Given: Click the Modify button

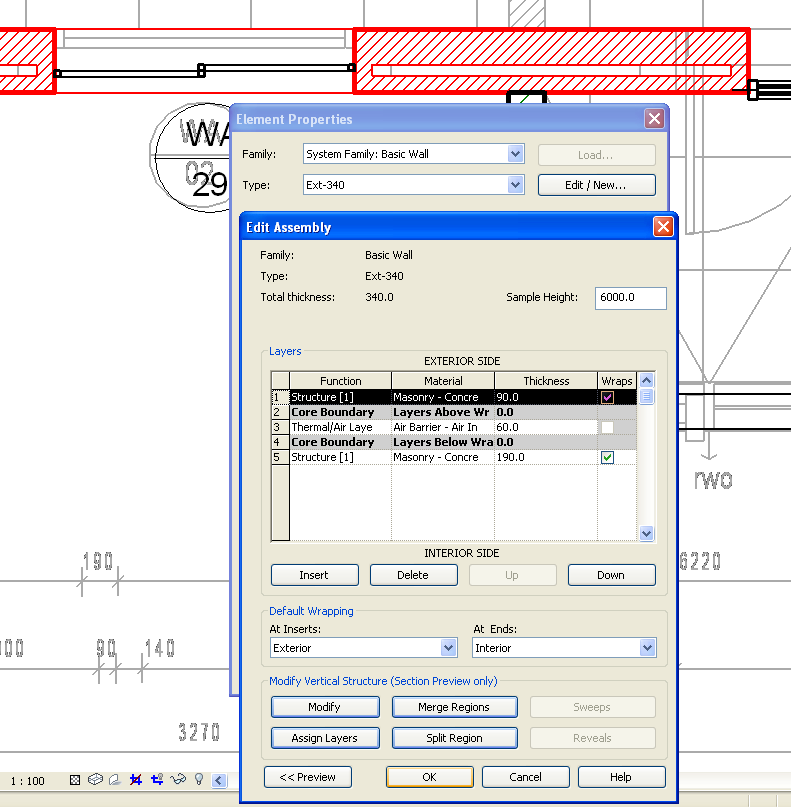Looking at the screenshot, I should click(x=325, y=707).
